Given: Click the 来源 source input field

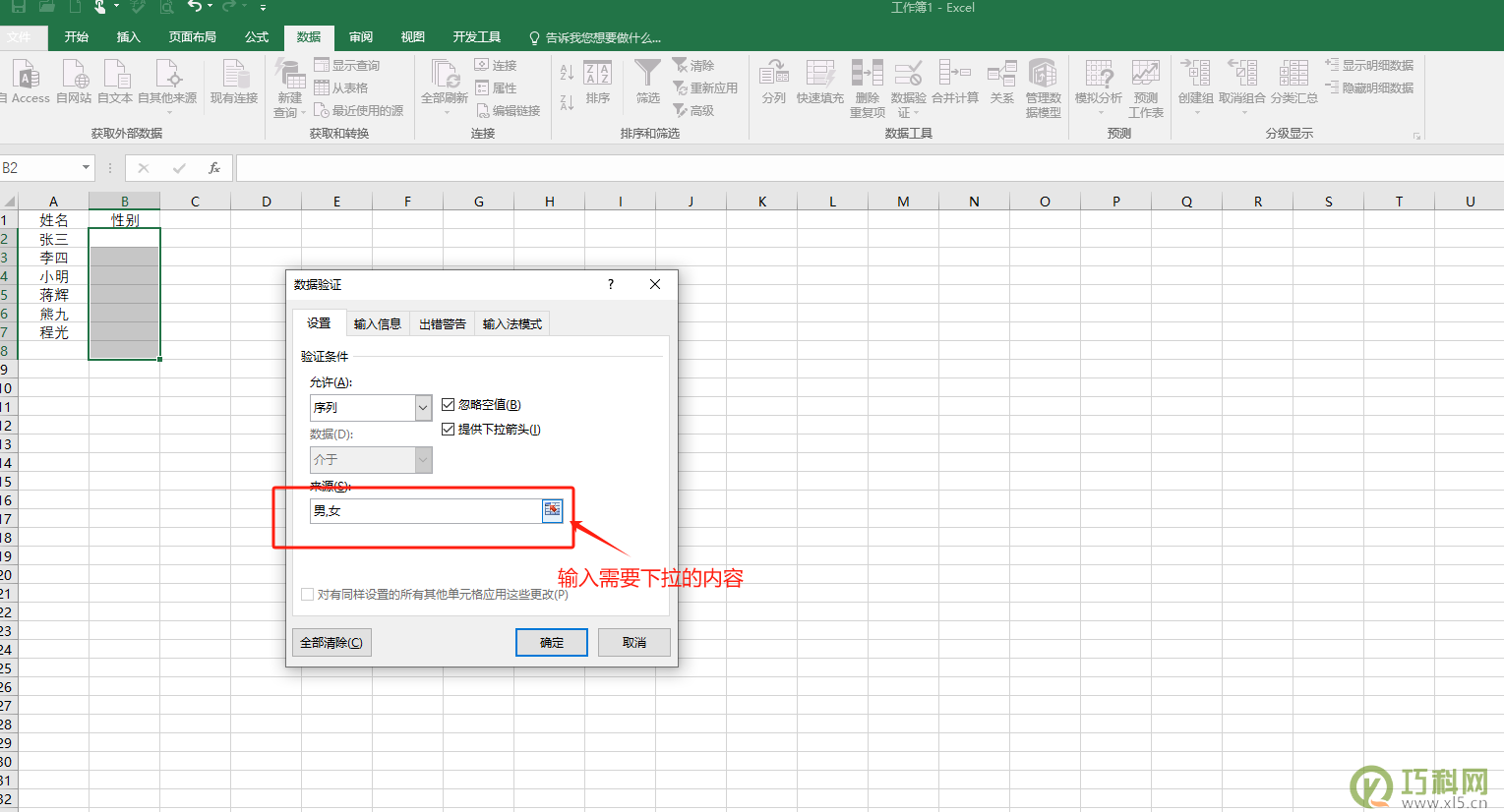Looking at the screenshot, I should 425,510.
